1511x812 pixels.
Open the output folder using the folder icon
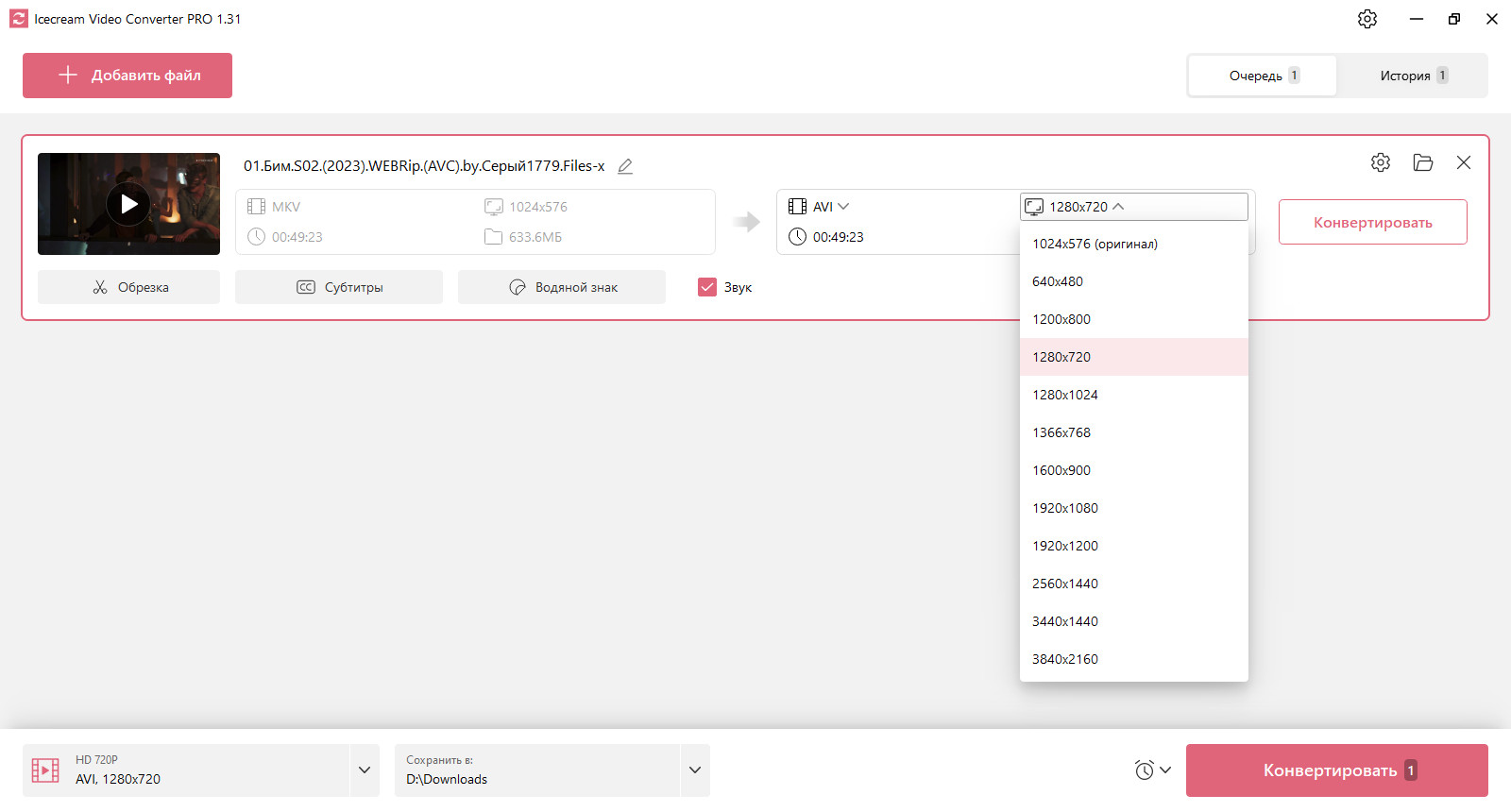1423,162
